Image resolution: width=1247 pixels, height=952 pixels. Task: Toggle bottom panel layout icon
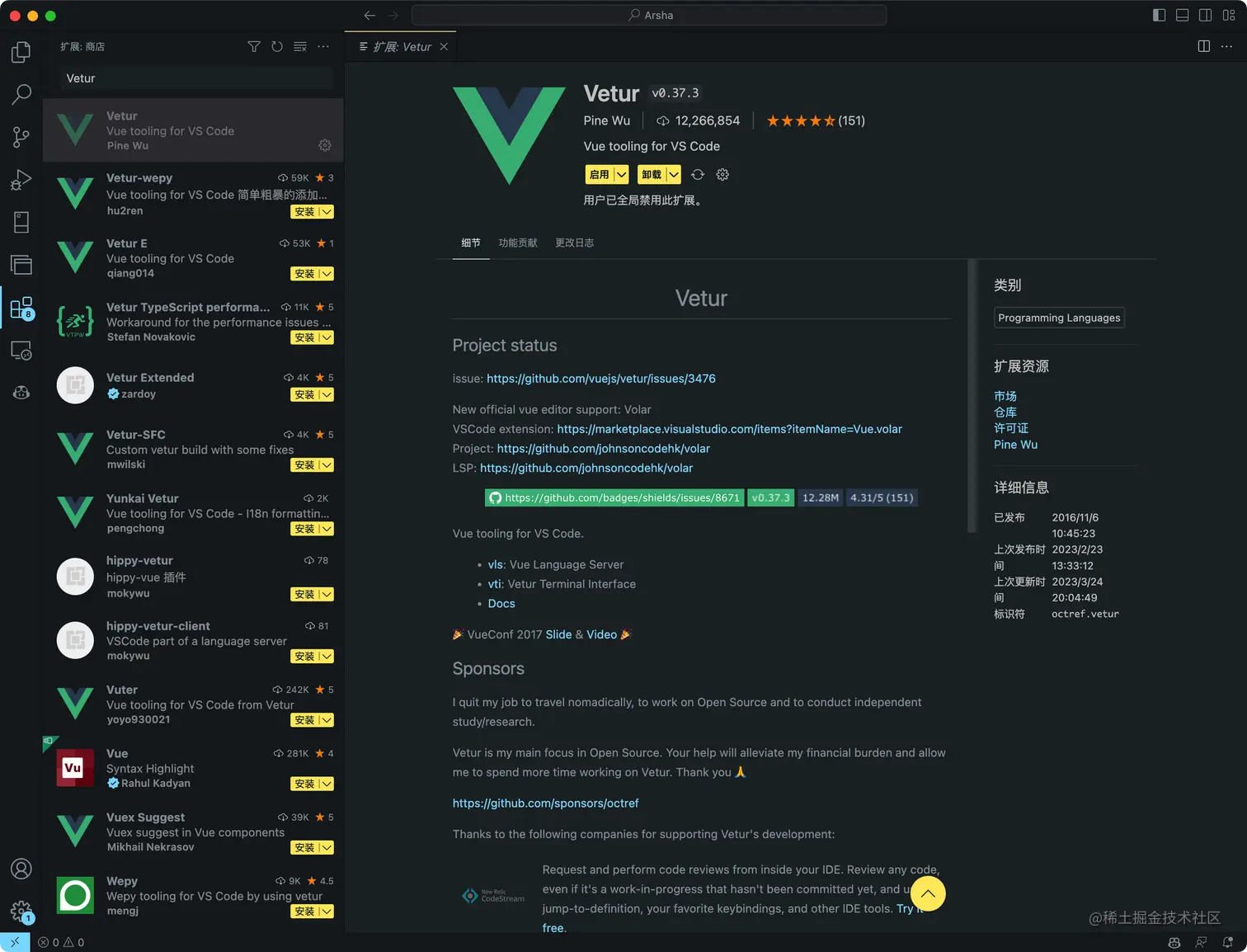click(x=1182, y=15)
